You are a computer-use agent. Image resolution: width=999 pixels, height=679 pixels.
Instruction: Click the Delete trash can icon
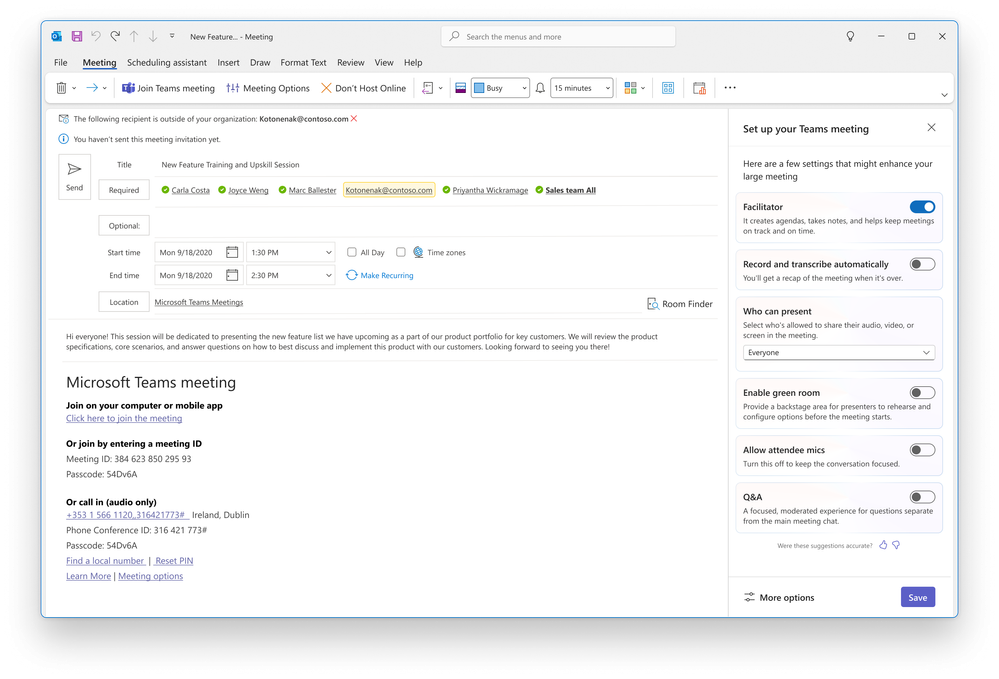(61, 88)
